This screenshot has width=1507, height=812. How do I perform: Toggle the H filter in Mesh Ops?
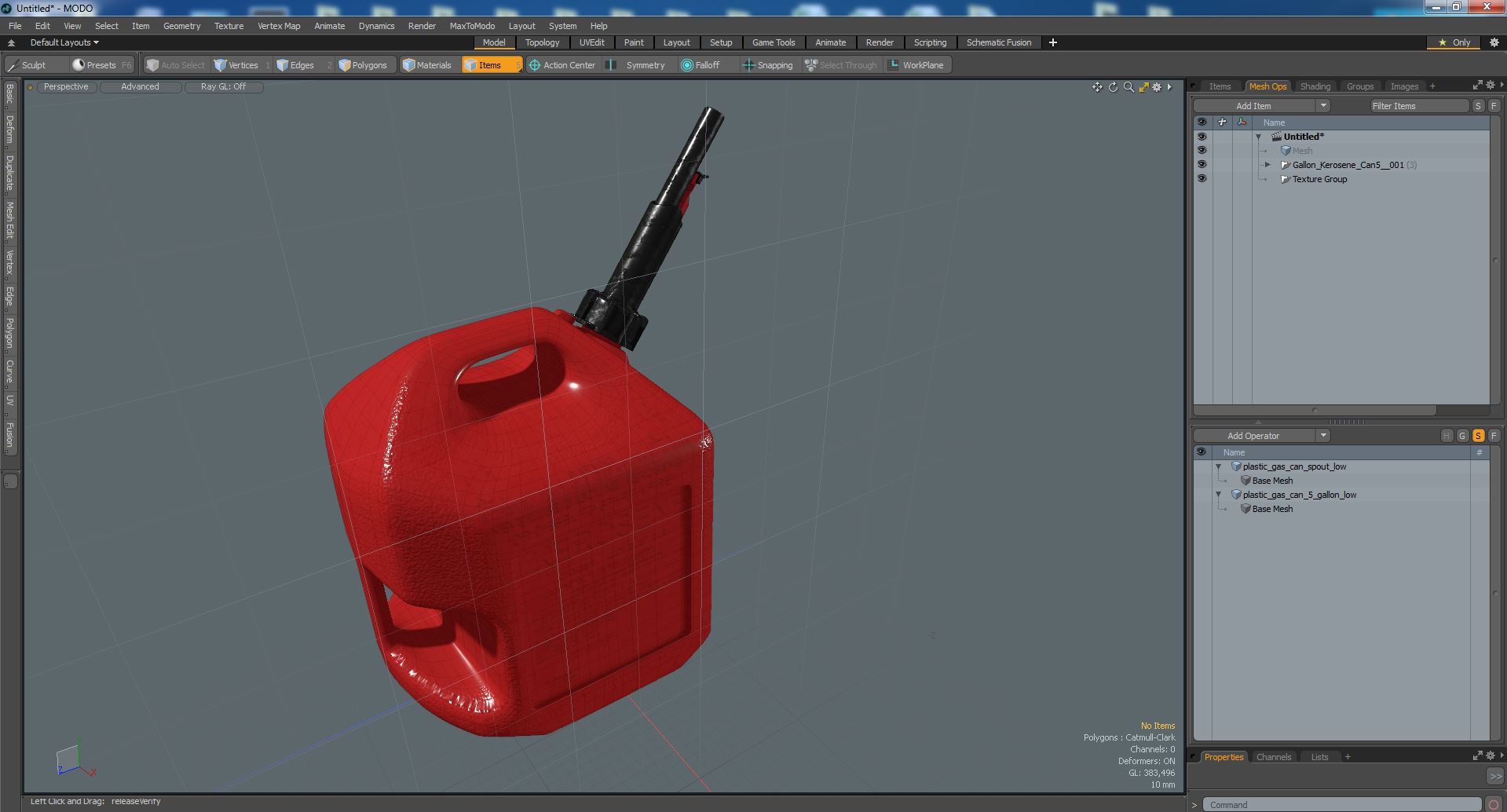pyautogui.click(x=1447, y=436)
